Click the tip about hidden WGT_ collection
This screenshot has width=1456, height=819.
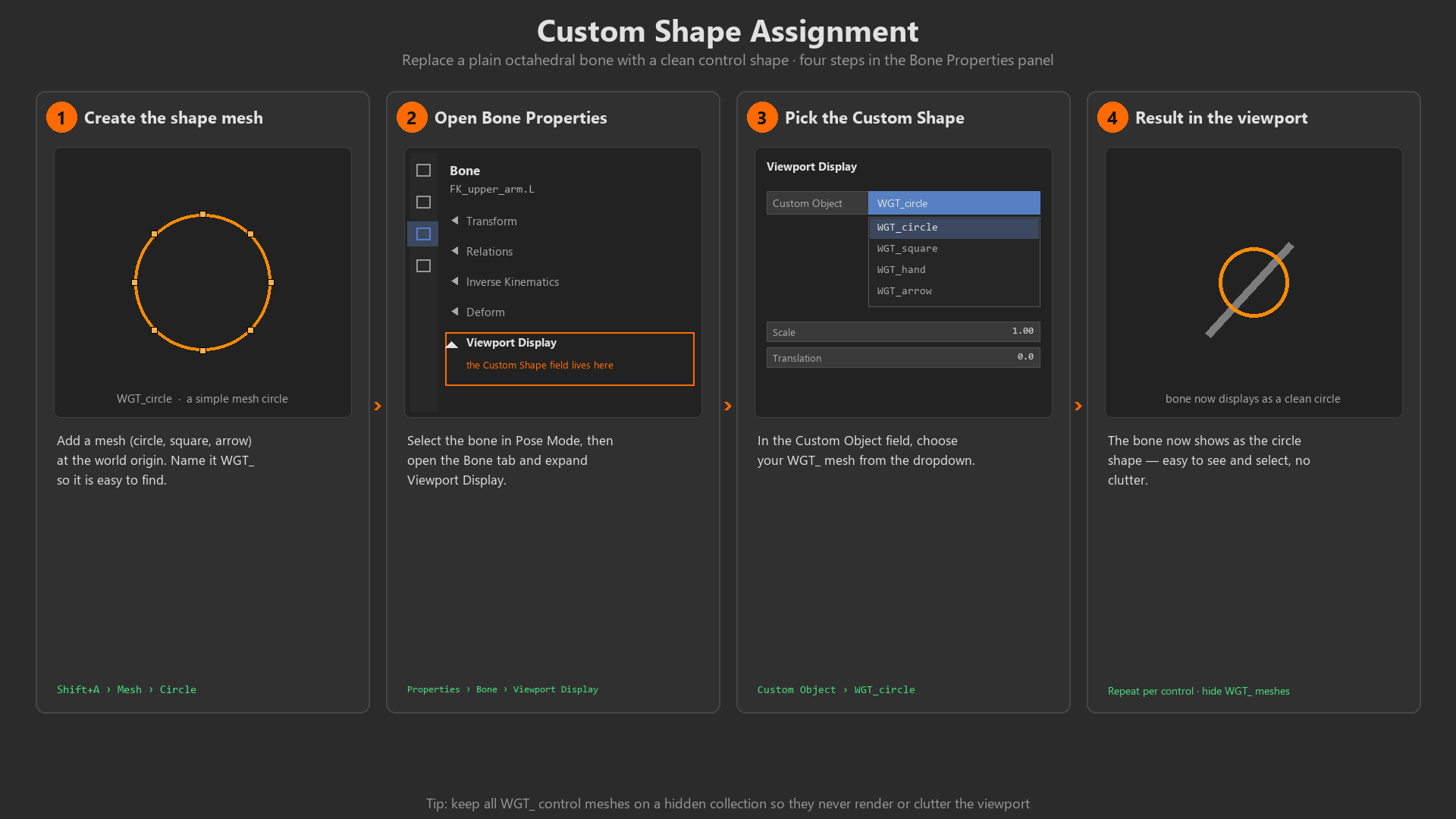tap(728, 804)
